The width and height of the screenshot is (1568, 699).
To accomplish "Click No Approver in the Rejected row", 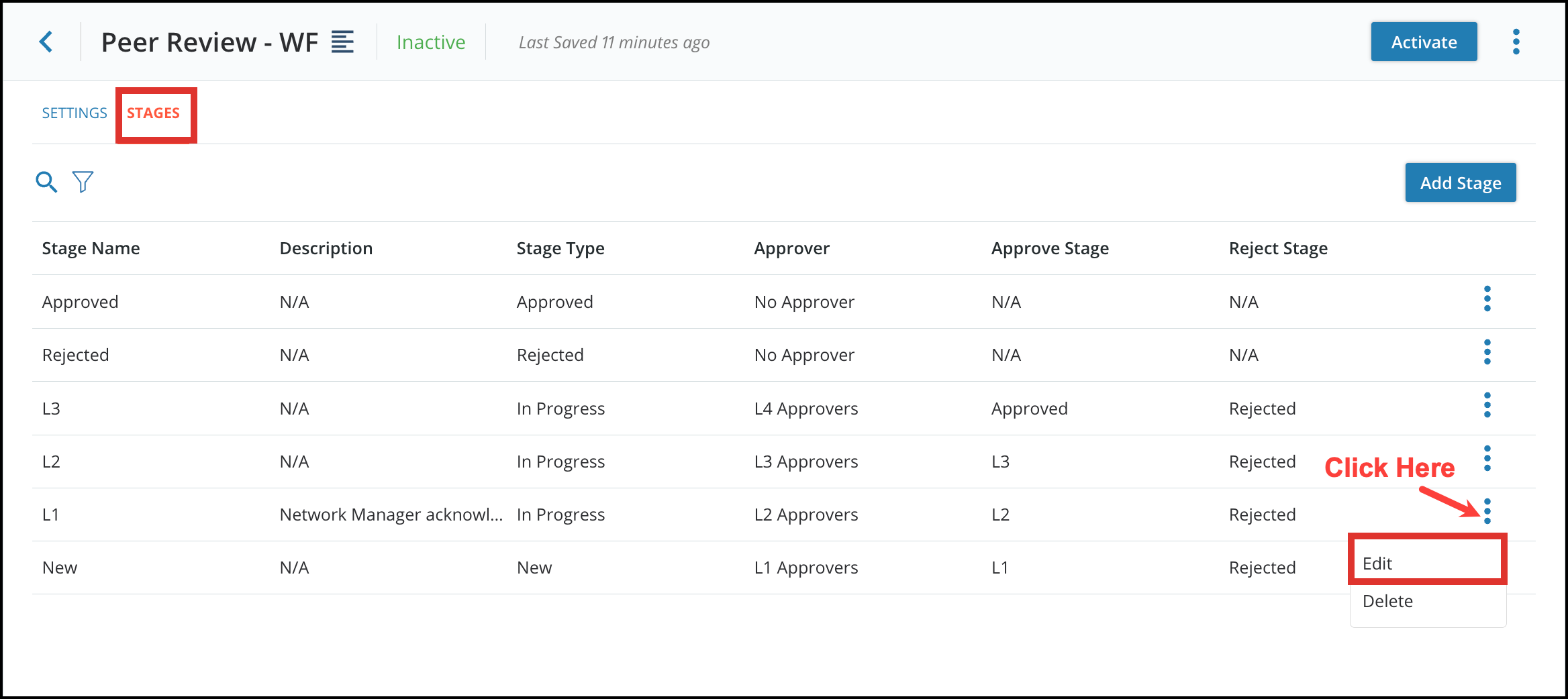I will [804, 355].
